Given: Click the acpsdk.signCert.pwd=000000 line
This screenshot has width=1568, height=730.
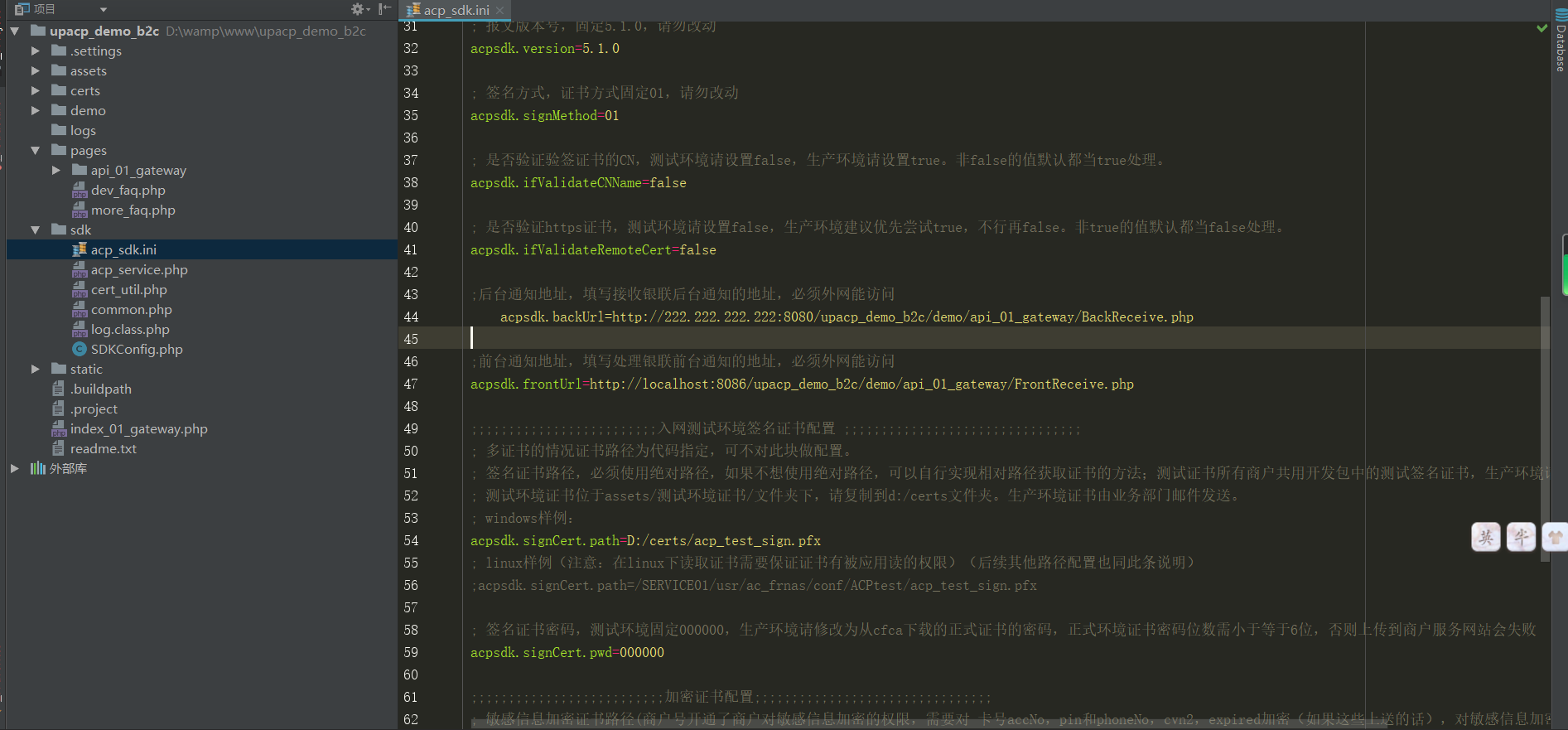Looking at the screenshot, I should (567, 653).
